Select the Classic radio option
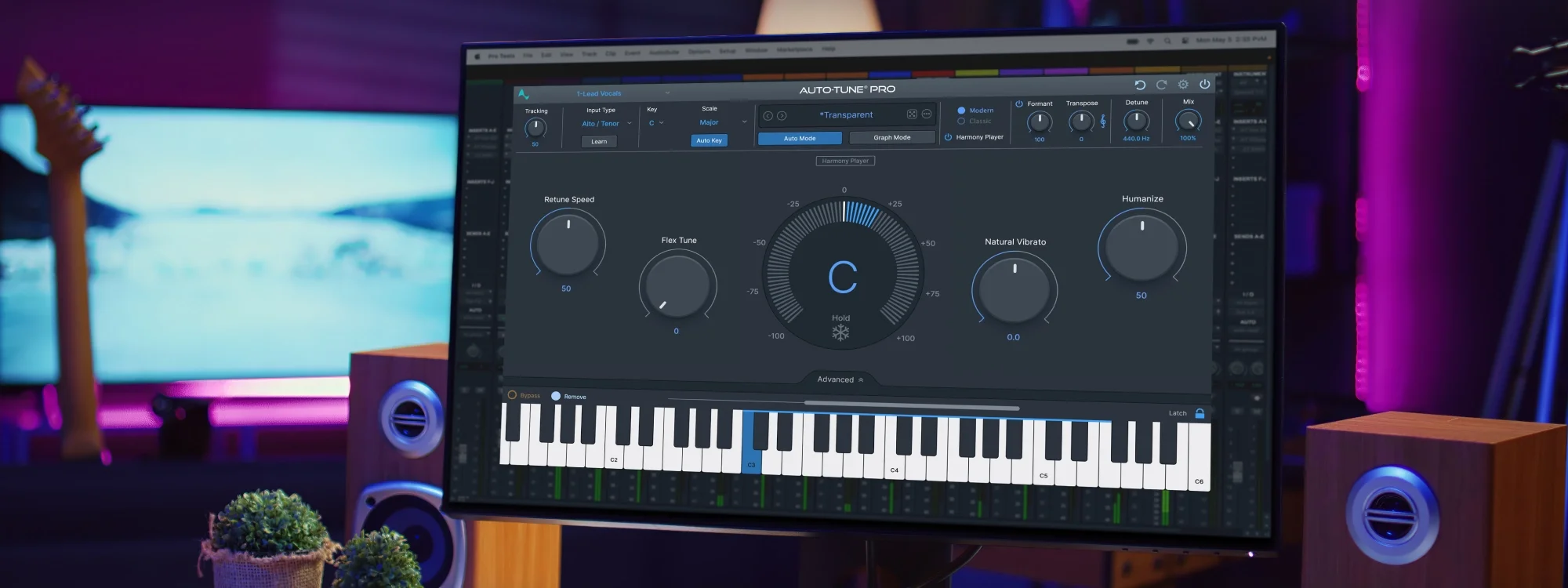 [x=961, y=122]
